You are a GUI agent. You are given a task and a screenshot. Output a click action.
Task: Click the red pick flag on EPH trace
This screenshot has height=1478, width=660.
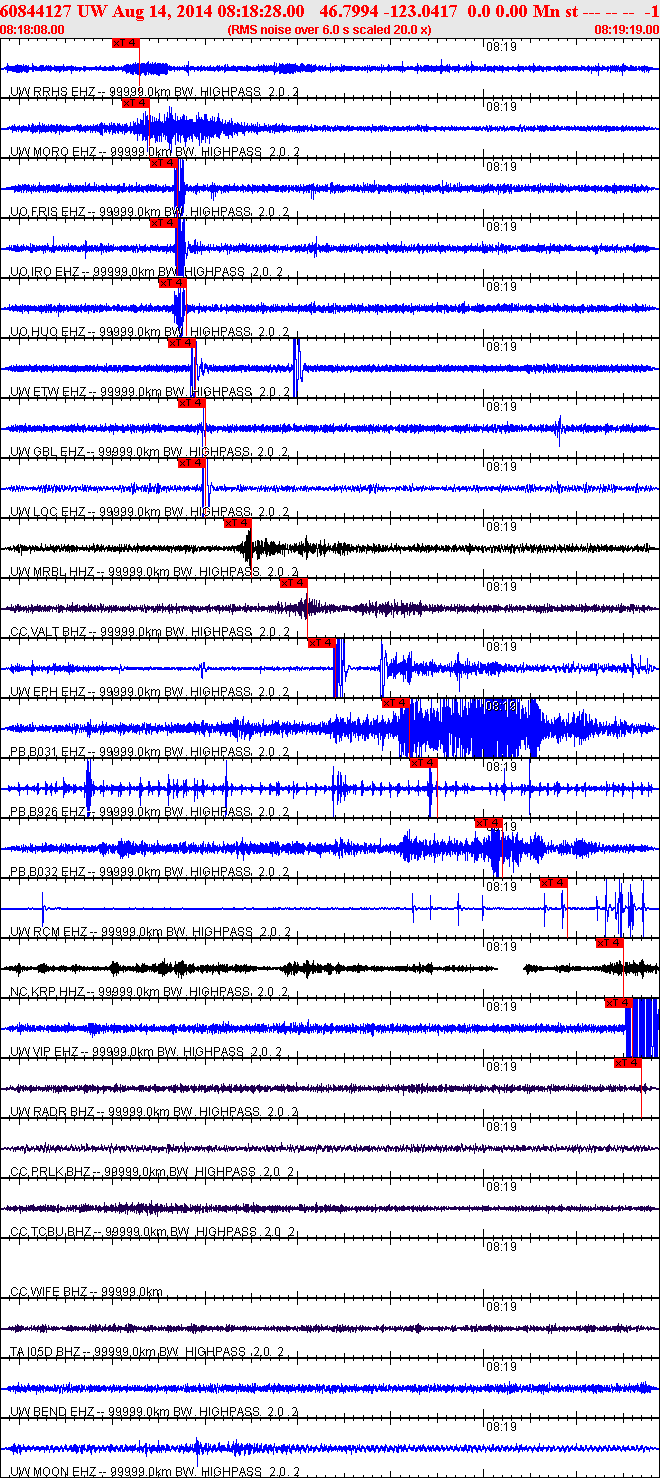point(322,643)
